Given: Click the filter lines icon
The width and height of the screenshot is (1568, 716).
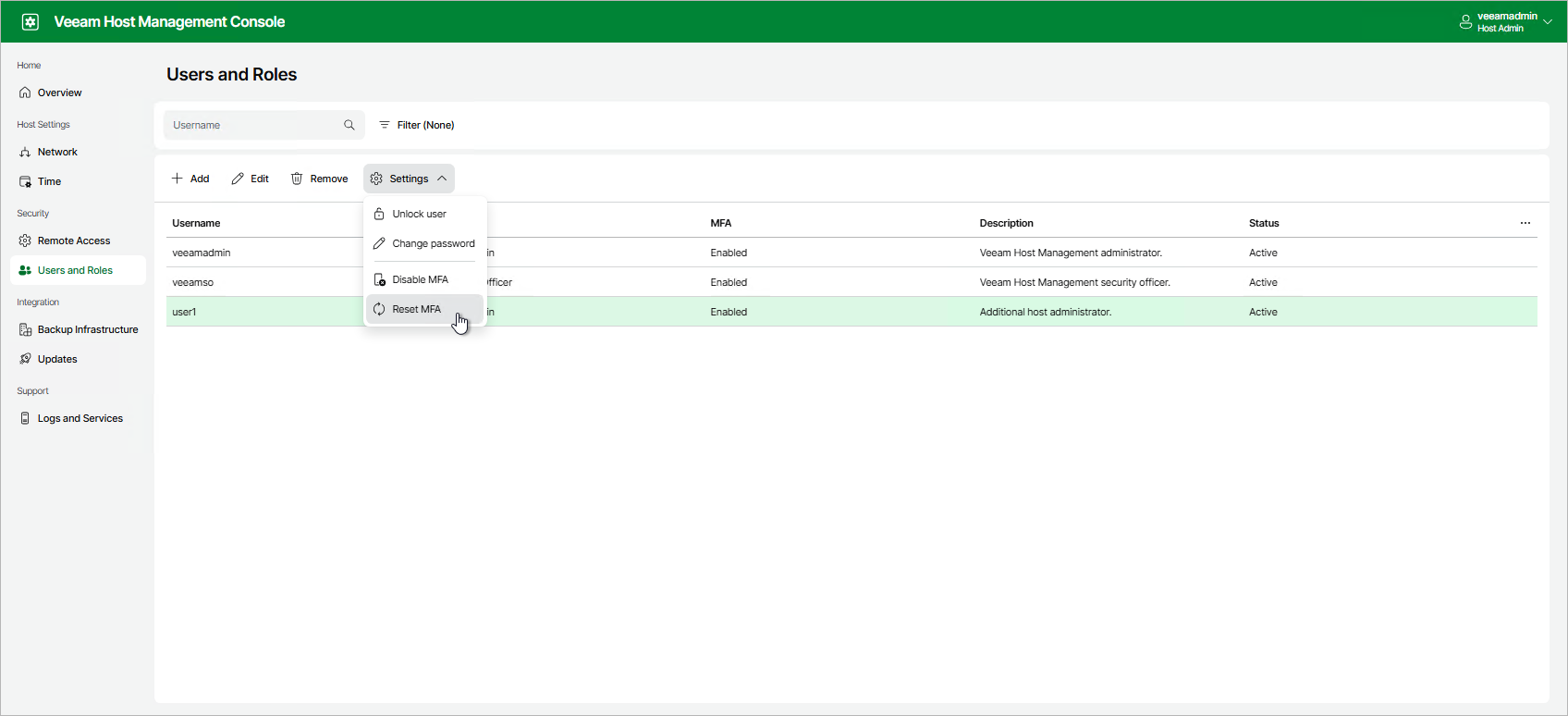Looking at the screenshot, I should (x=385, y=125).
